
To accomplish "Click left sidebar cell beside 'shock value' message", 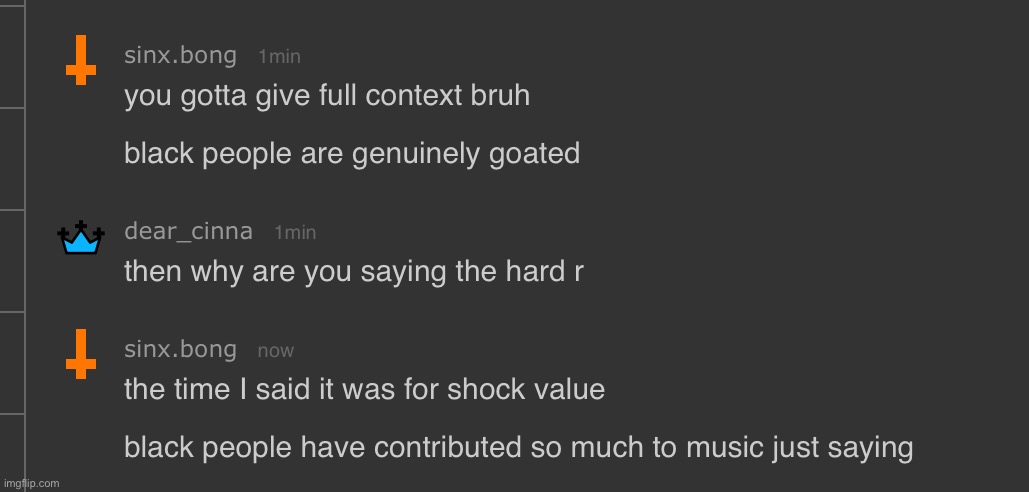I will (12, 363).
